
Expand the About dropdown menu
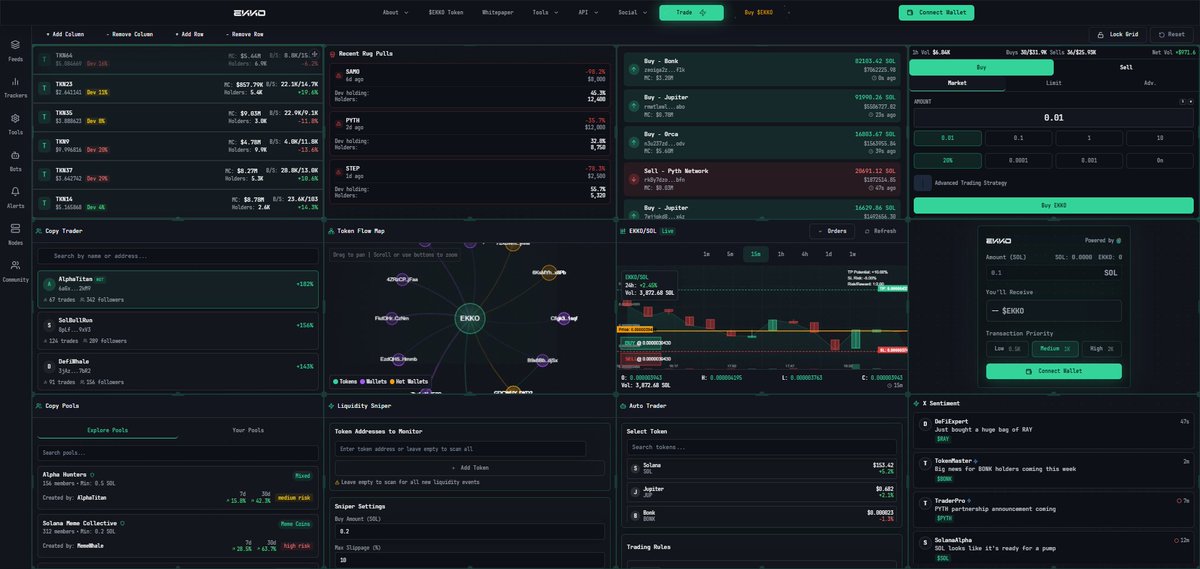click(394, 13)
